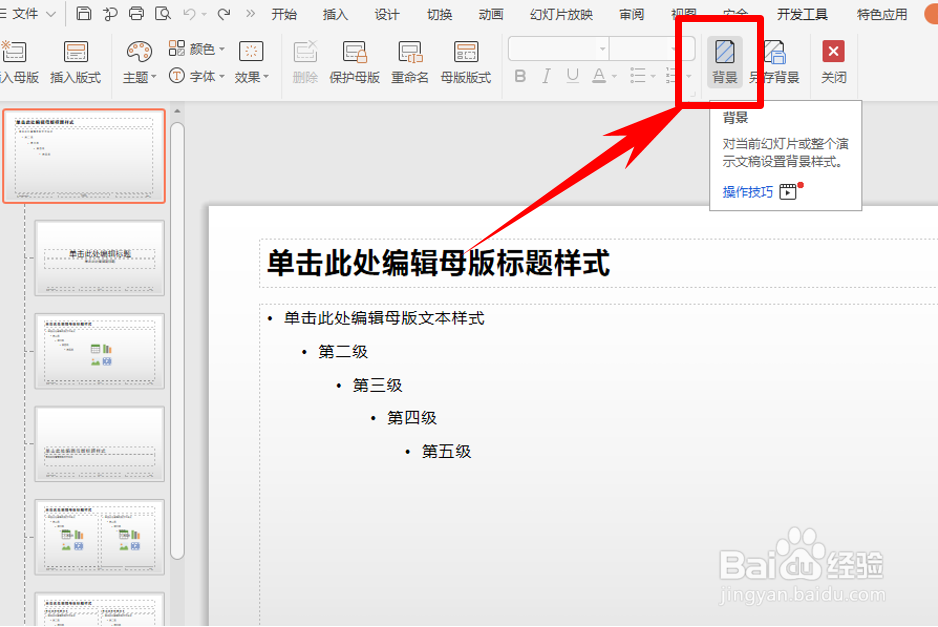Expand the font color dropdown arrow
Viewport: 938px width, 627px height.
tap(614, 77)
